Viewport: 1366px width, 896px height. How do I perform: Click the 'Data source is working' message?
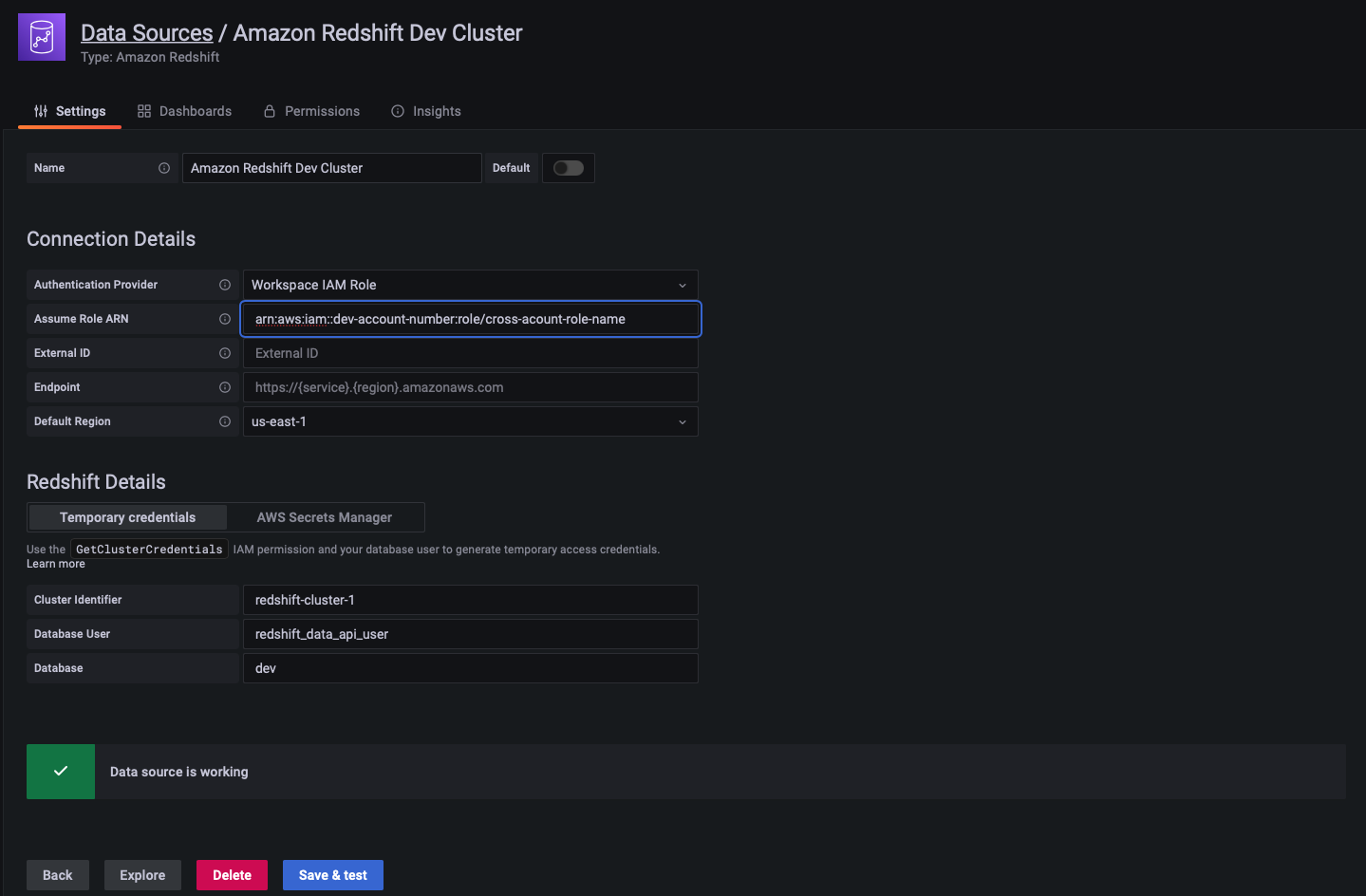[179, 772]
